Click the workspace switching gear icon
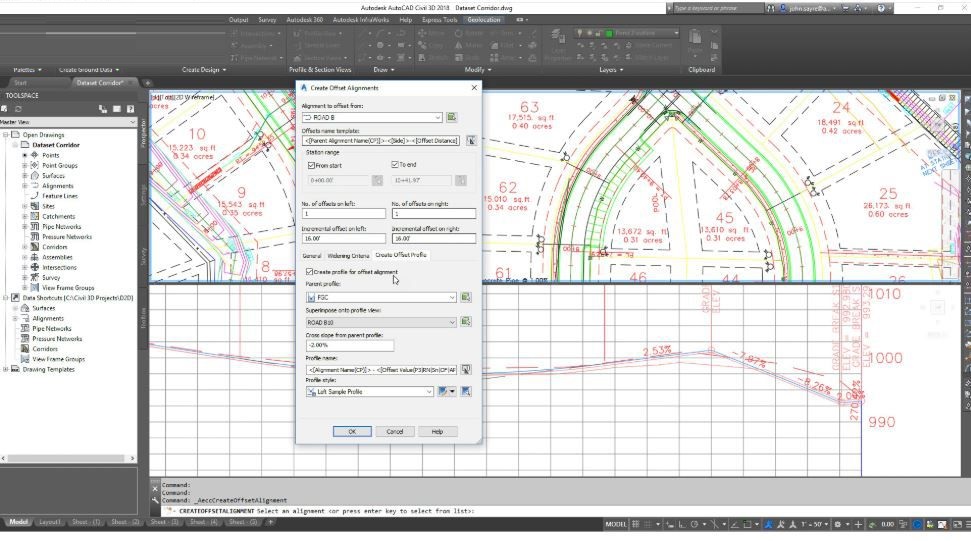This screenshot has height=541, width=971. pyautogui.click(x=837, y=524)
